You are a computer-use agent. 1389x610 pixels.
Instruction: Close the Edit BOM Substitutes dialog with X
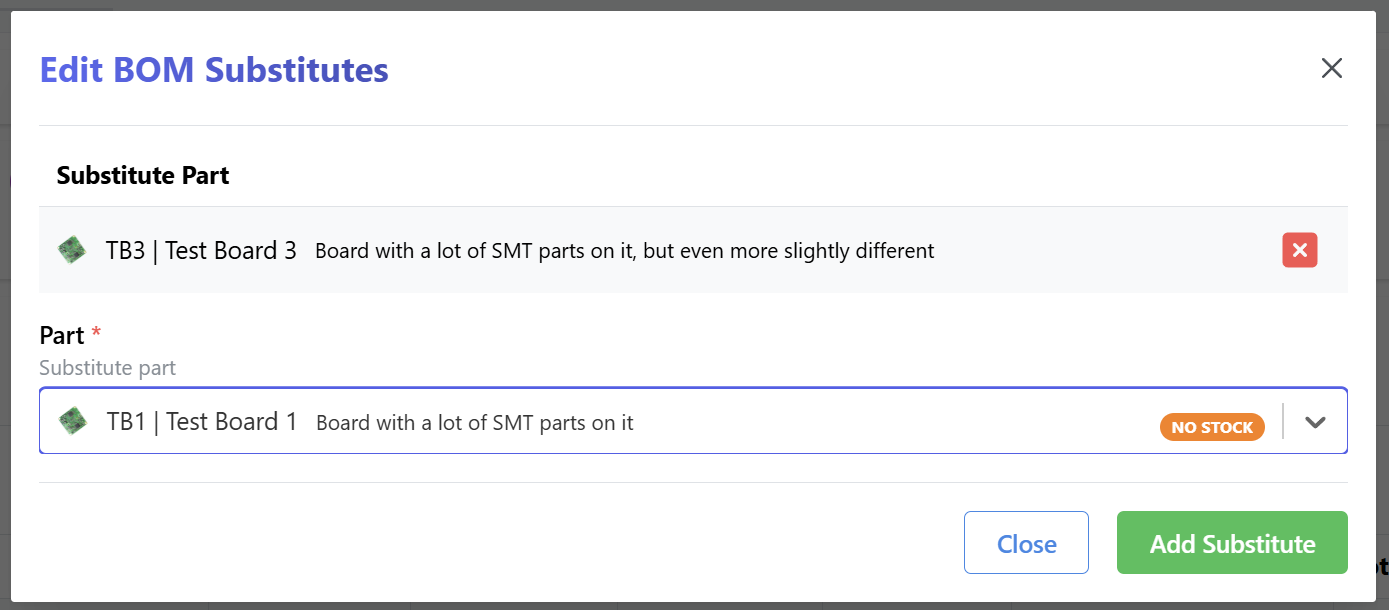pos(1331,68)
